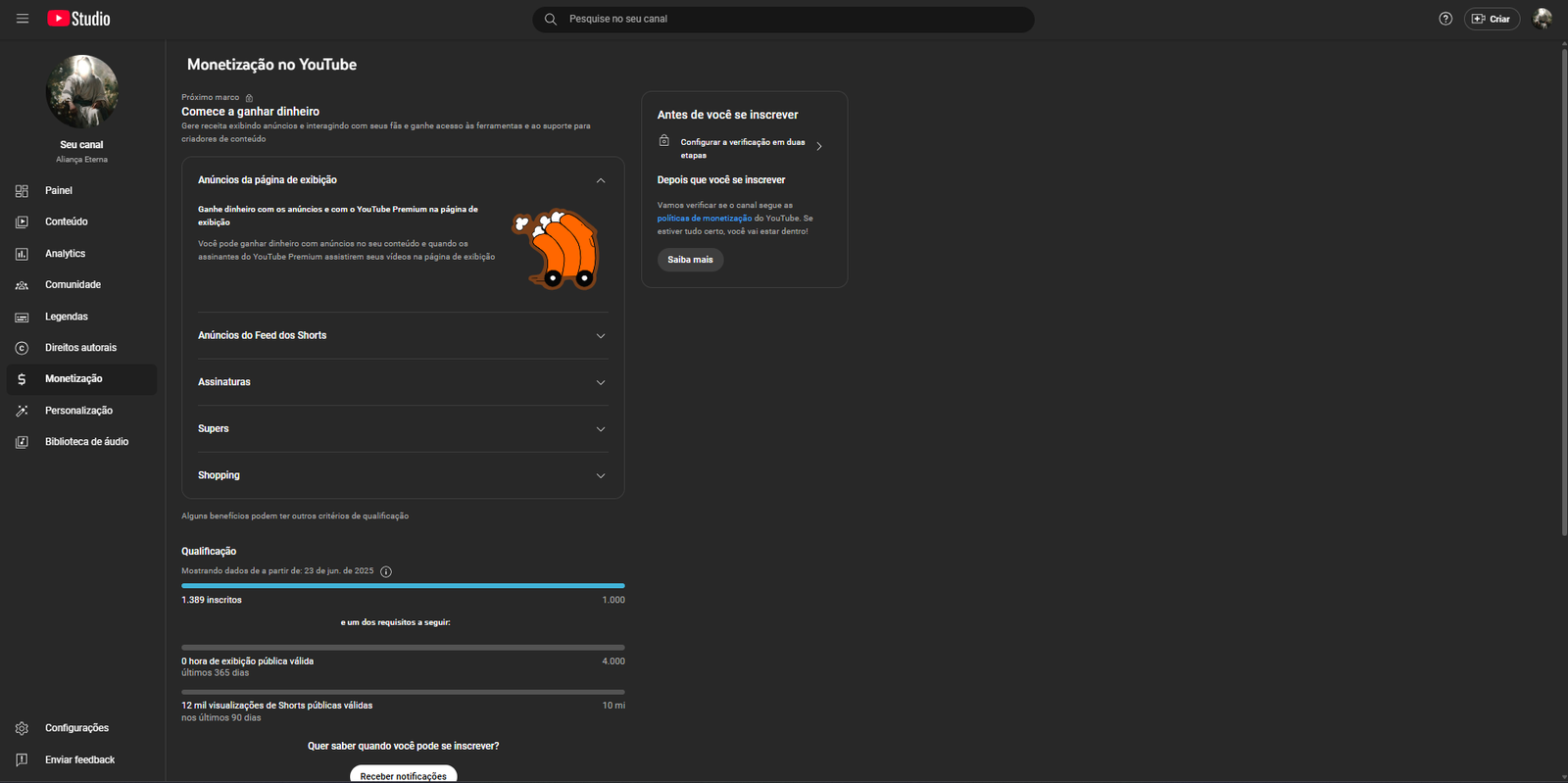
Task: Open Direitos autorais in the sidebar
Action: point(81,348)
